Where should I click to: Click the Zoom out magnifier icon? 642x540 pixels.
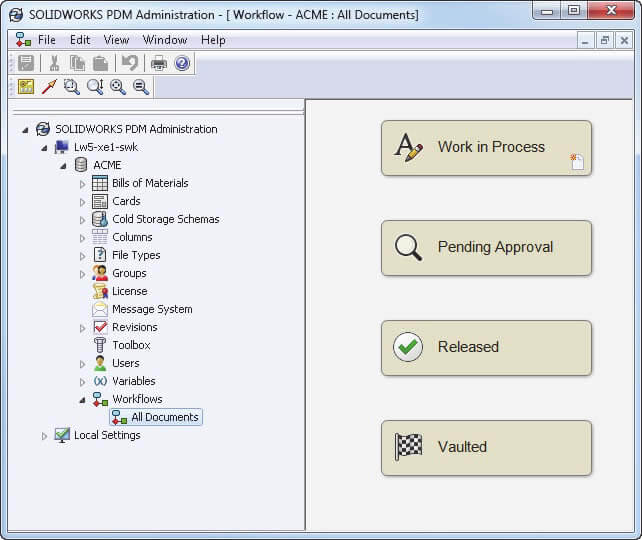coord(141,87)
